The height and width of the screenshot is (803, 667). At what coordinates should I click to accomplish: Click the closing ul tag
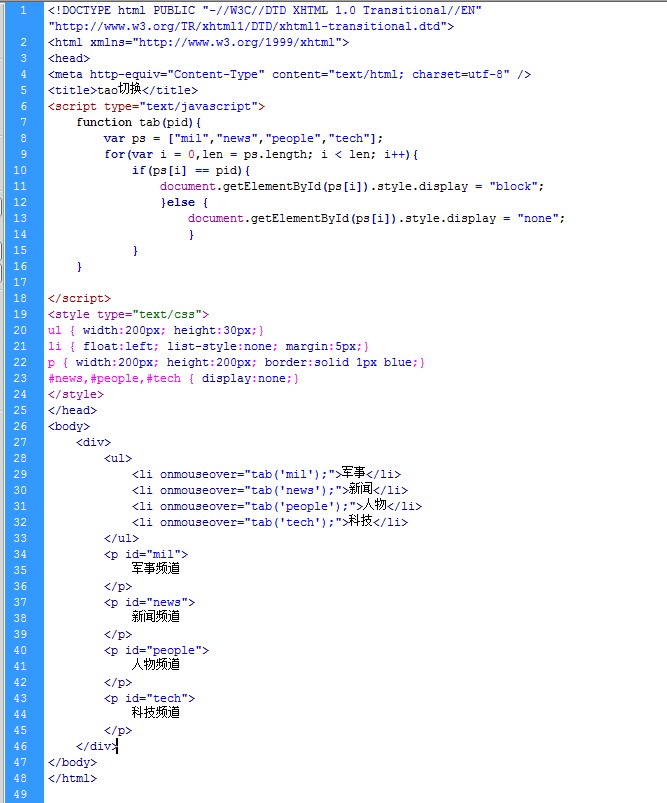pyautogui.click(x=121, y=538)
